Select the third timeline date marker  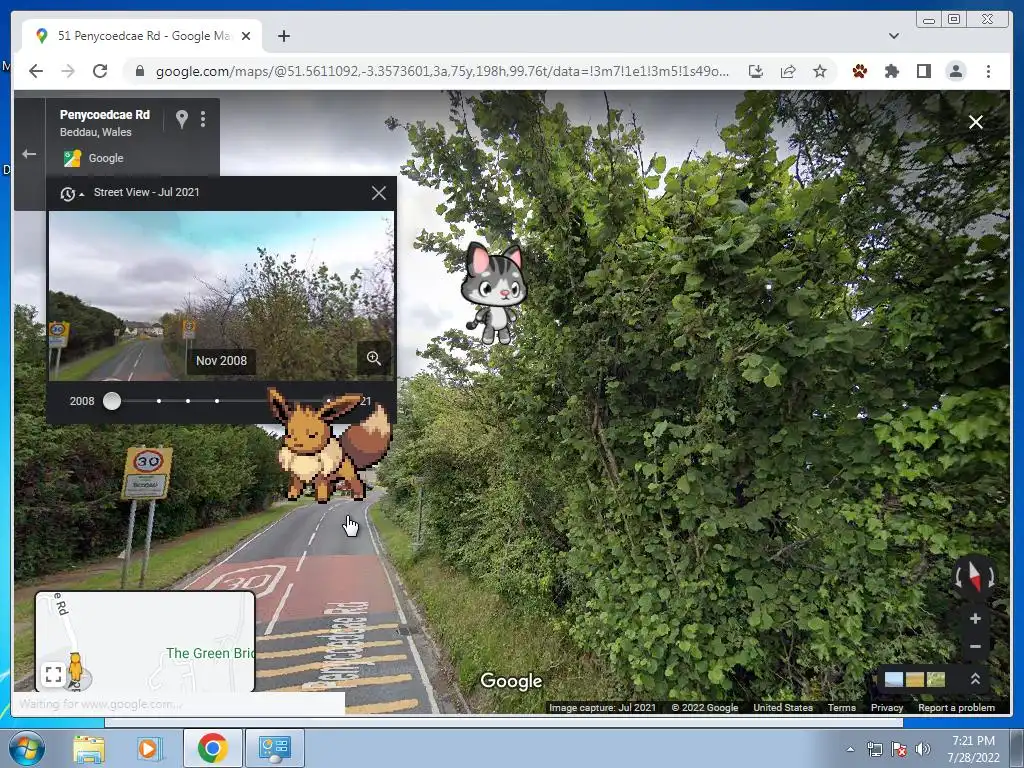[188, 401]
